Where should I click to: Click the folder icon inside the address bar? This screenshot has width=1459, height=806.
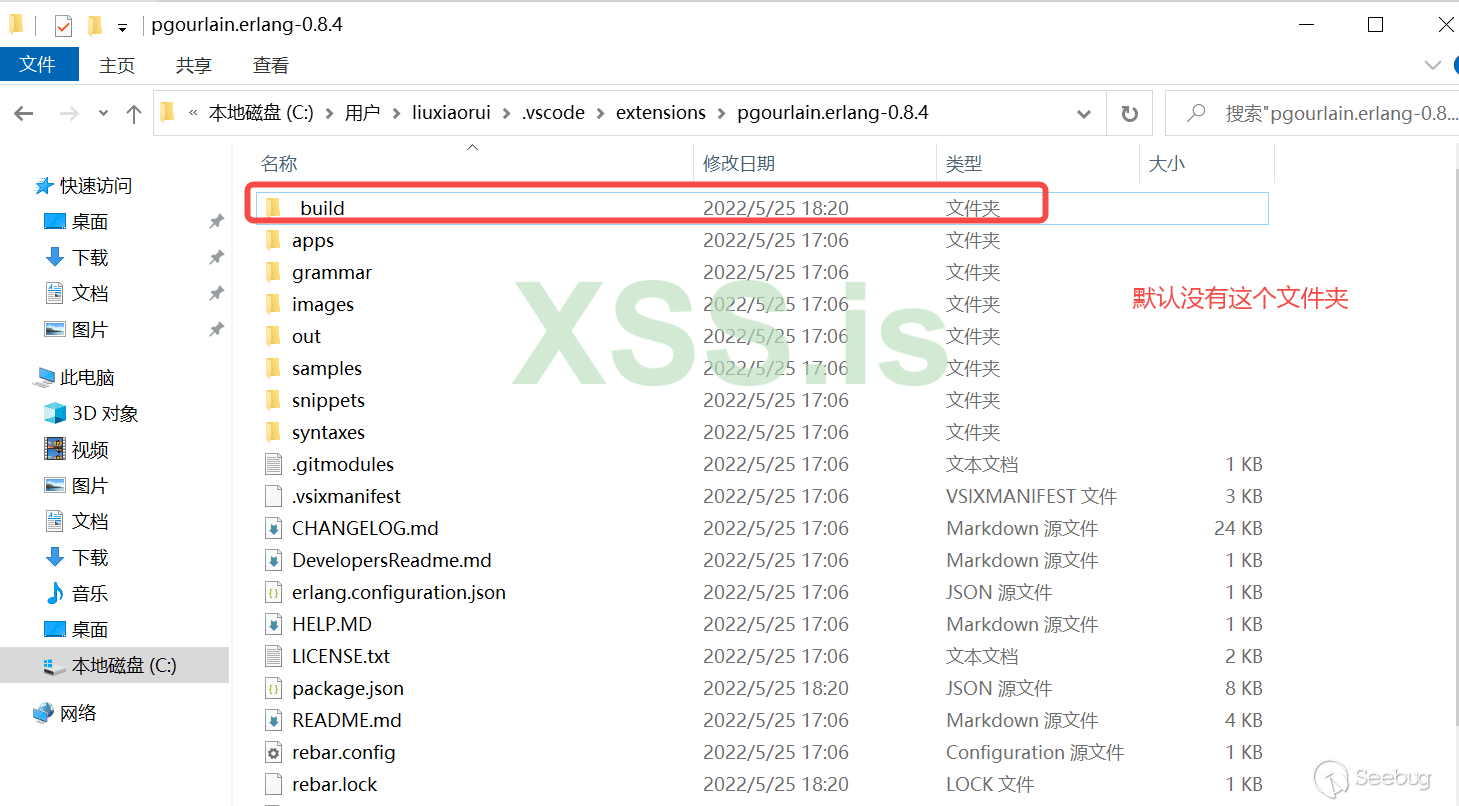click(168, 112)
